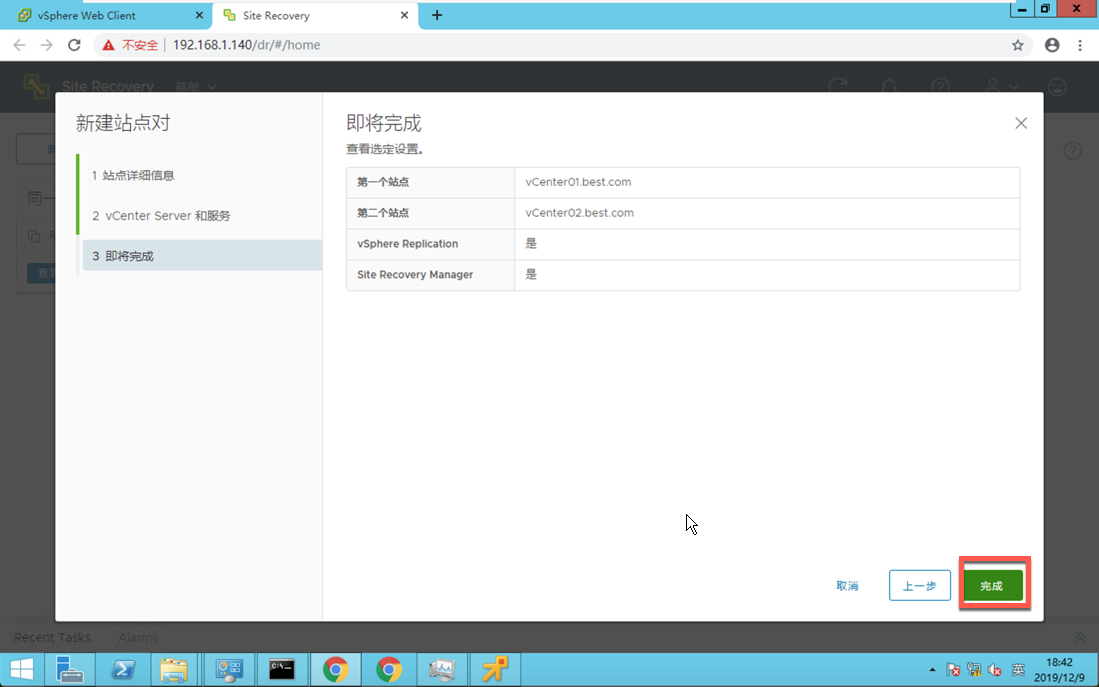Select step 3 即将完成
Screen dimensions: 1099x687
tap(202, 256)
